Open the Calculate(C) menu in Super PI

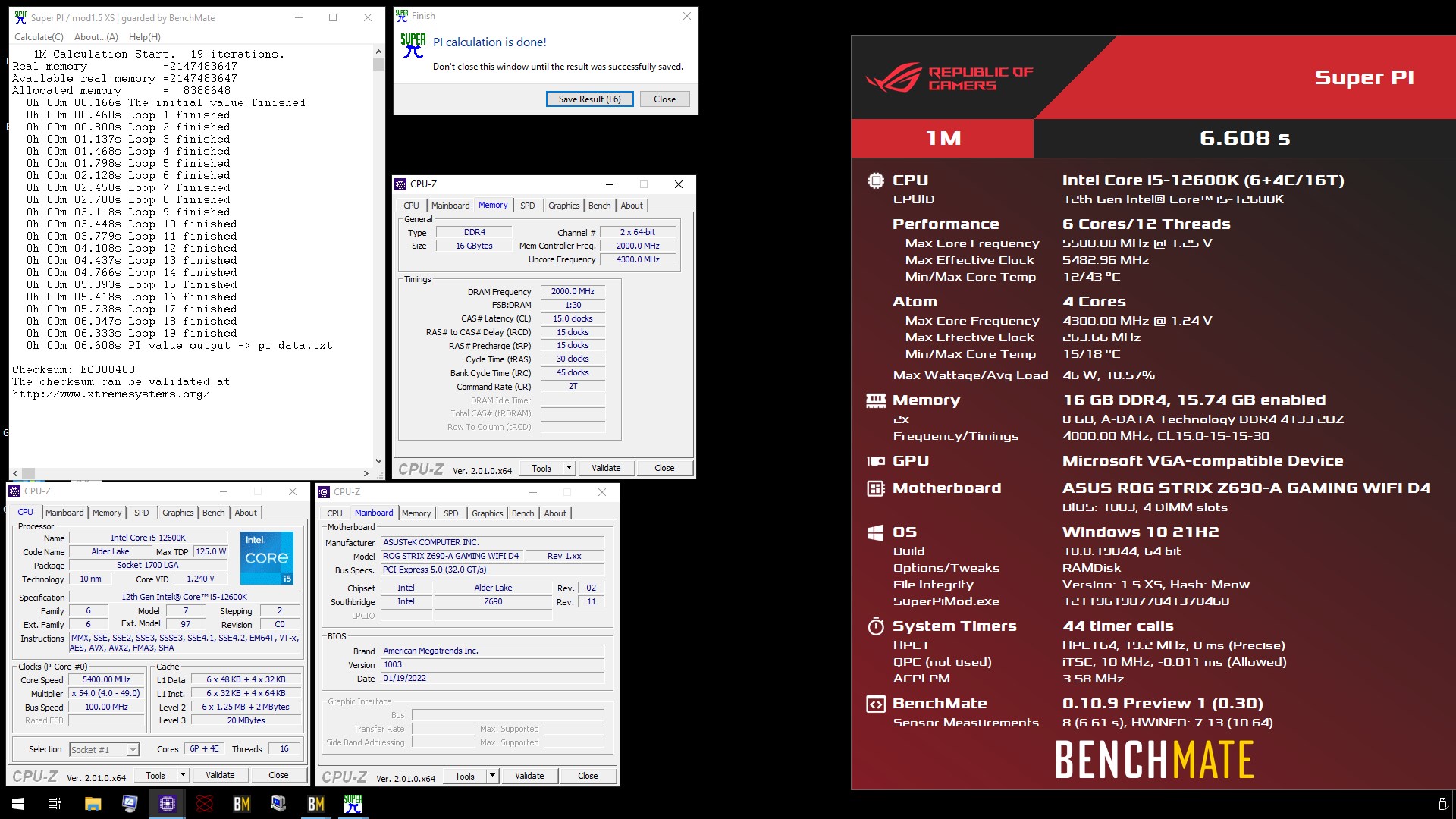point(39,36)
